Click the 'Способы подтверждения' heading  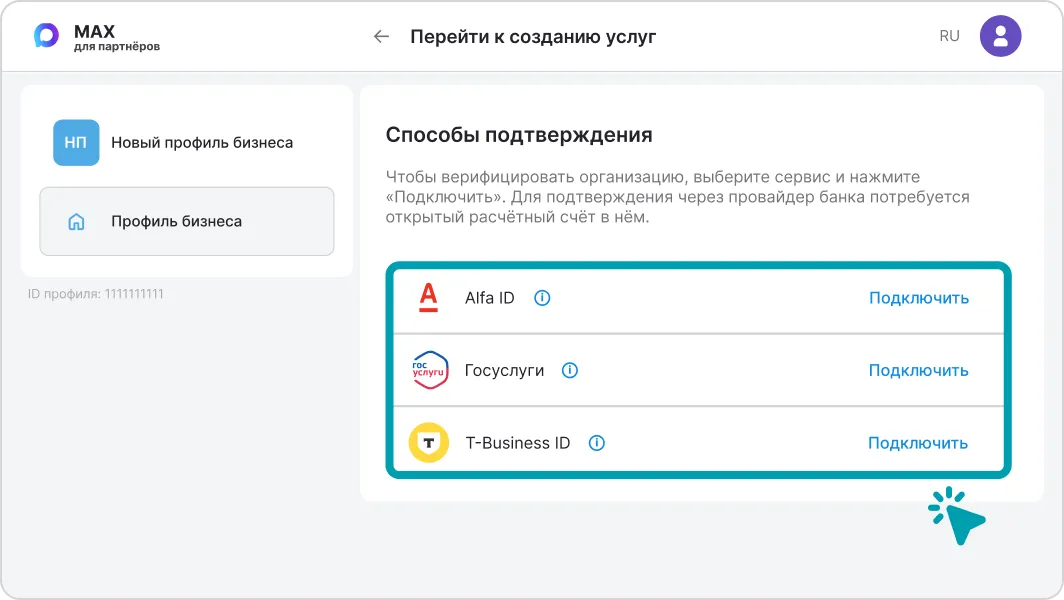pos(519,135)
